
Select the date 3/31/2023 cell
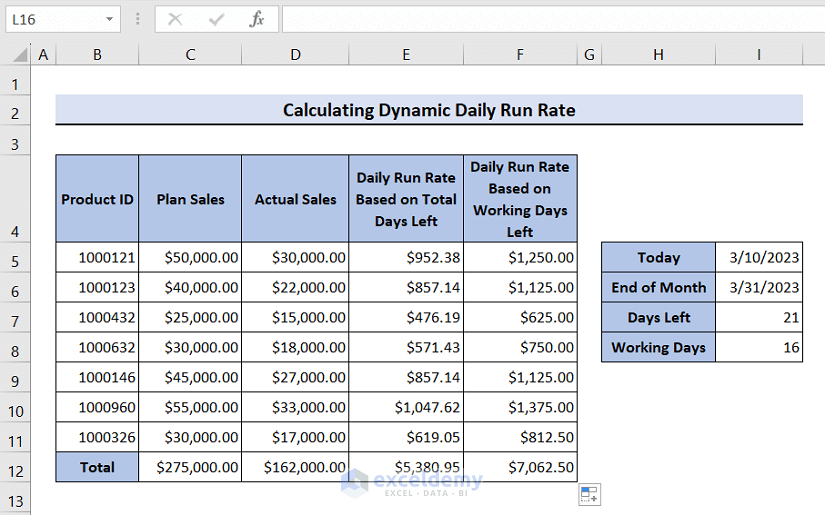coord(759,287)
